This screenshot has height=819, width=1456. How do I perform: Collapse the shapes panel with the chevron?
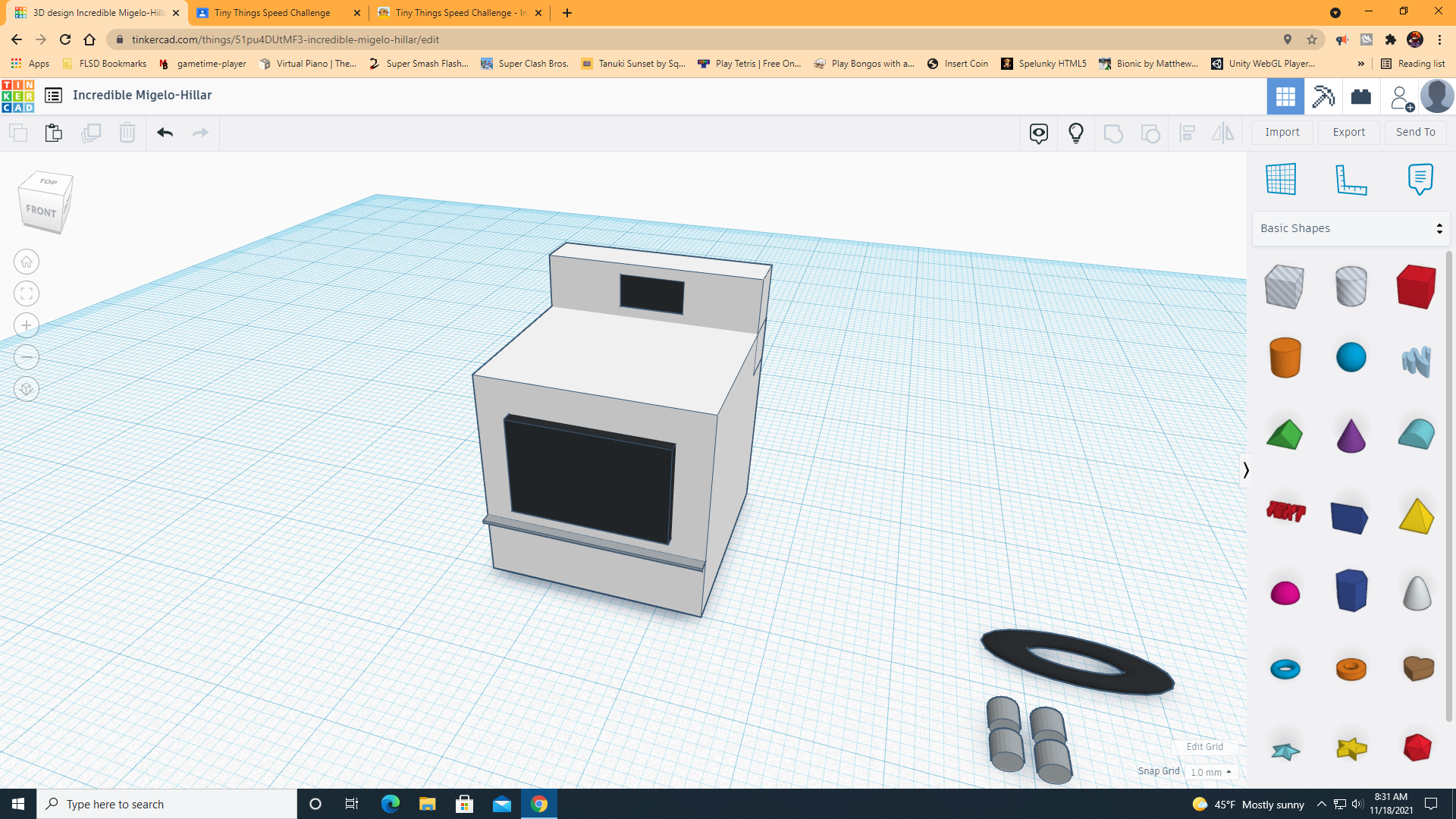click(1246, 470)
